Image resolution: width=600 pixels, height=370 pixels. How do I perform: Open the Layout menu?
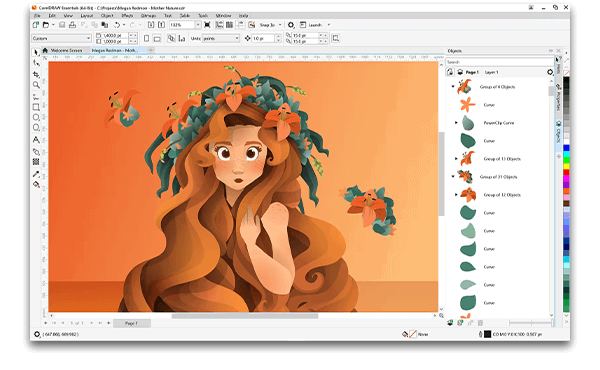pos(87,16)
